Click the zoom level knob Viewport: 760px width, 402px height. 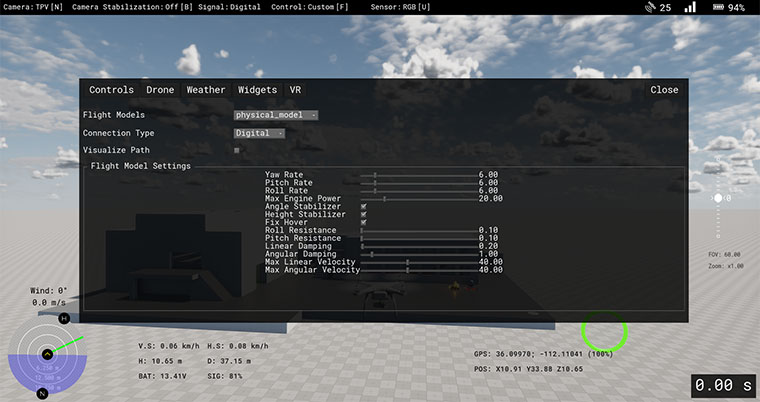(x=717, y=199)
